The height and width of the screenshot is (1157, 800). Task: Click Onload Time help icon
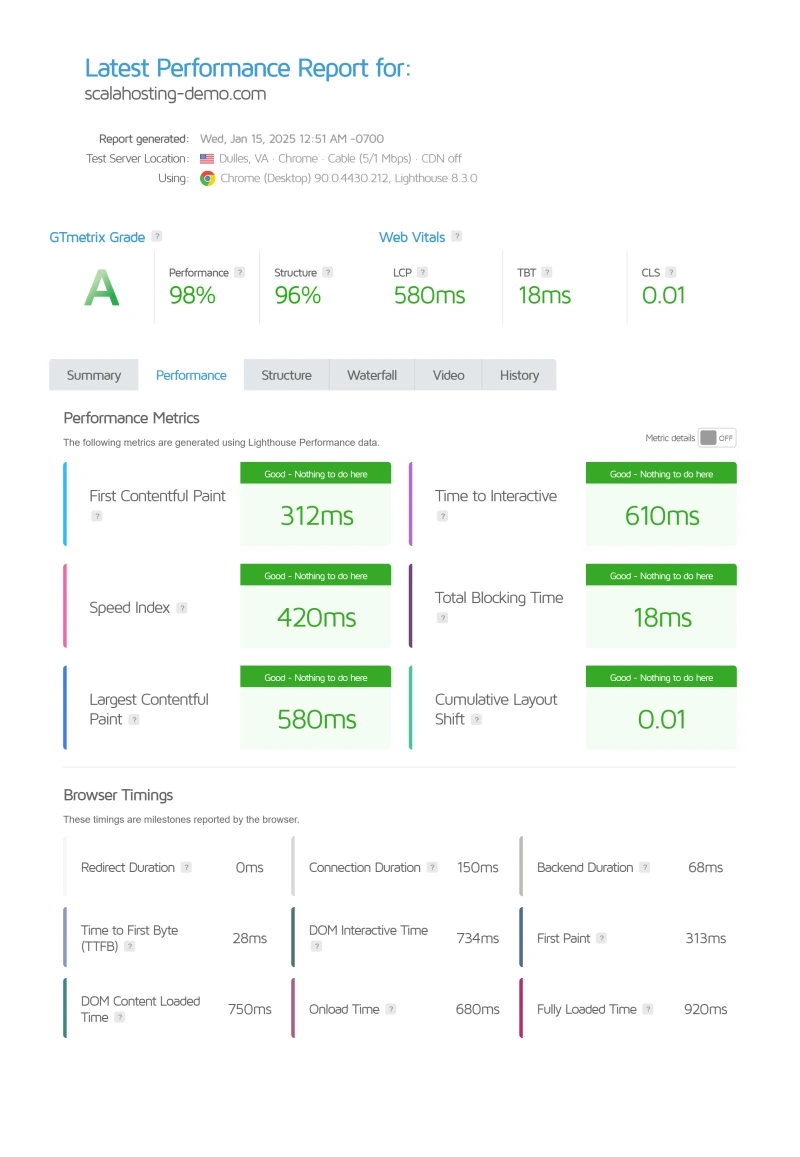point(391,1009)
